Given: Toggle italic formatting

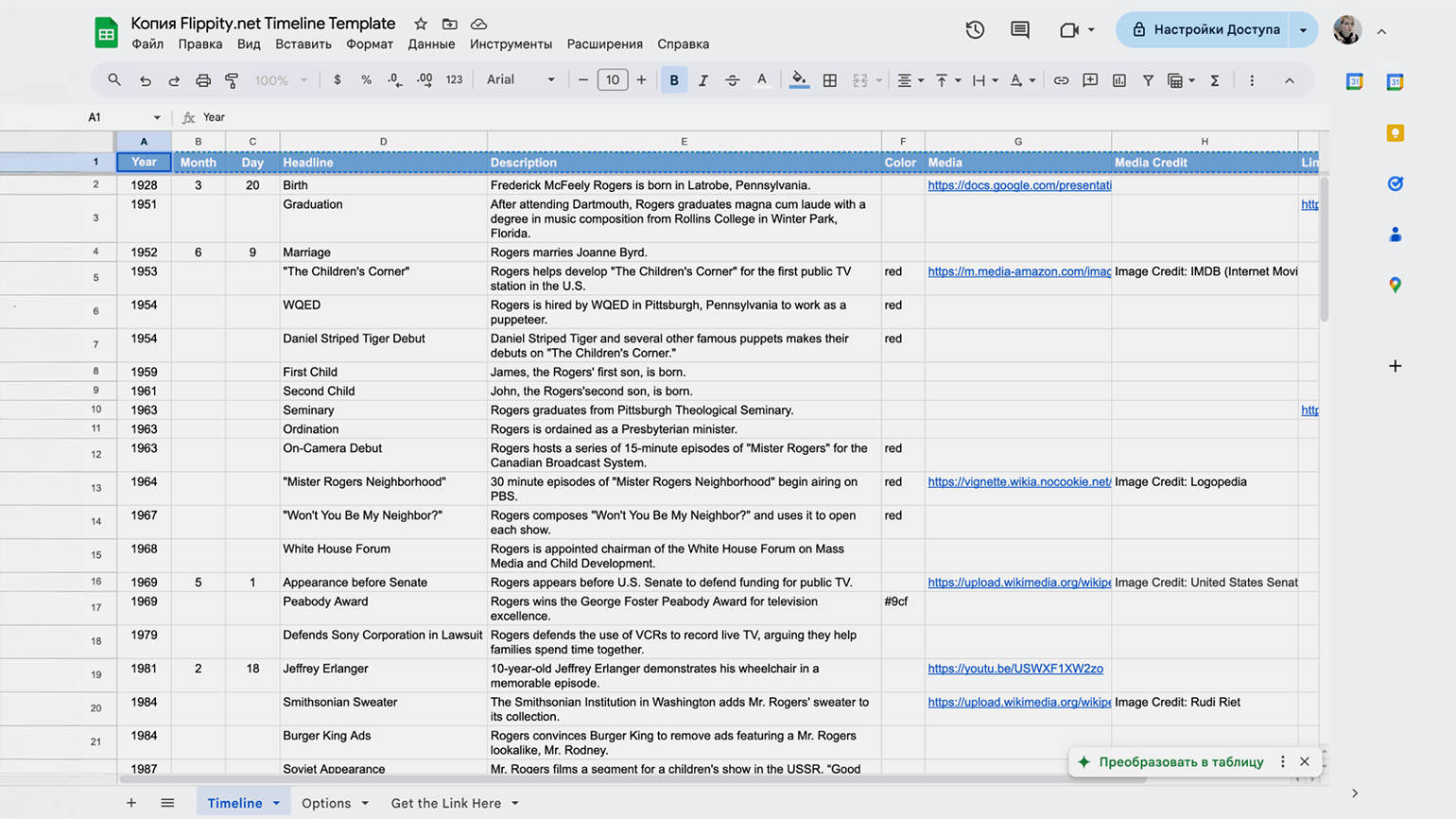Looking at the screenshot, I should [x=702, y=80].
